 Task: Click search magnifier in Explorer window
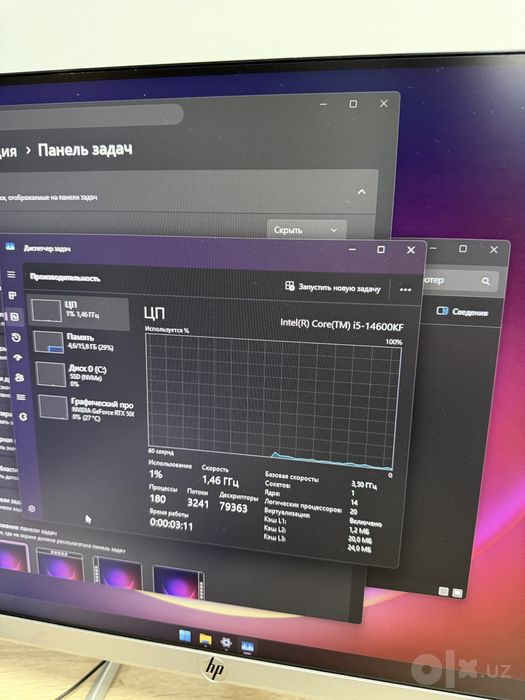[485, 281]
